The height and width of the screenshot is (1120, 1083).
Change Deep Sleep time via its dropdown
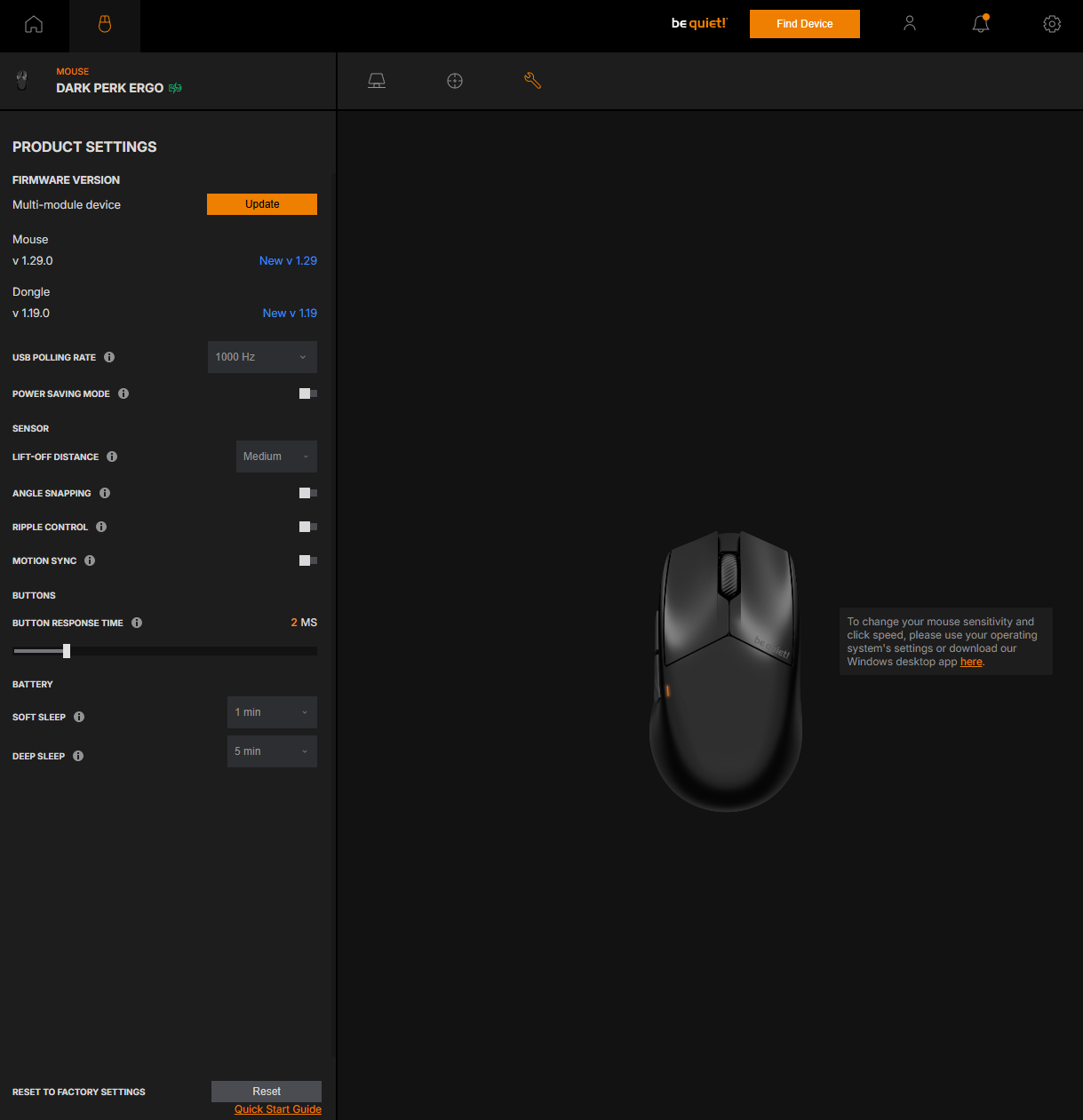pyautogui.click(x=272, y=751)
